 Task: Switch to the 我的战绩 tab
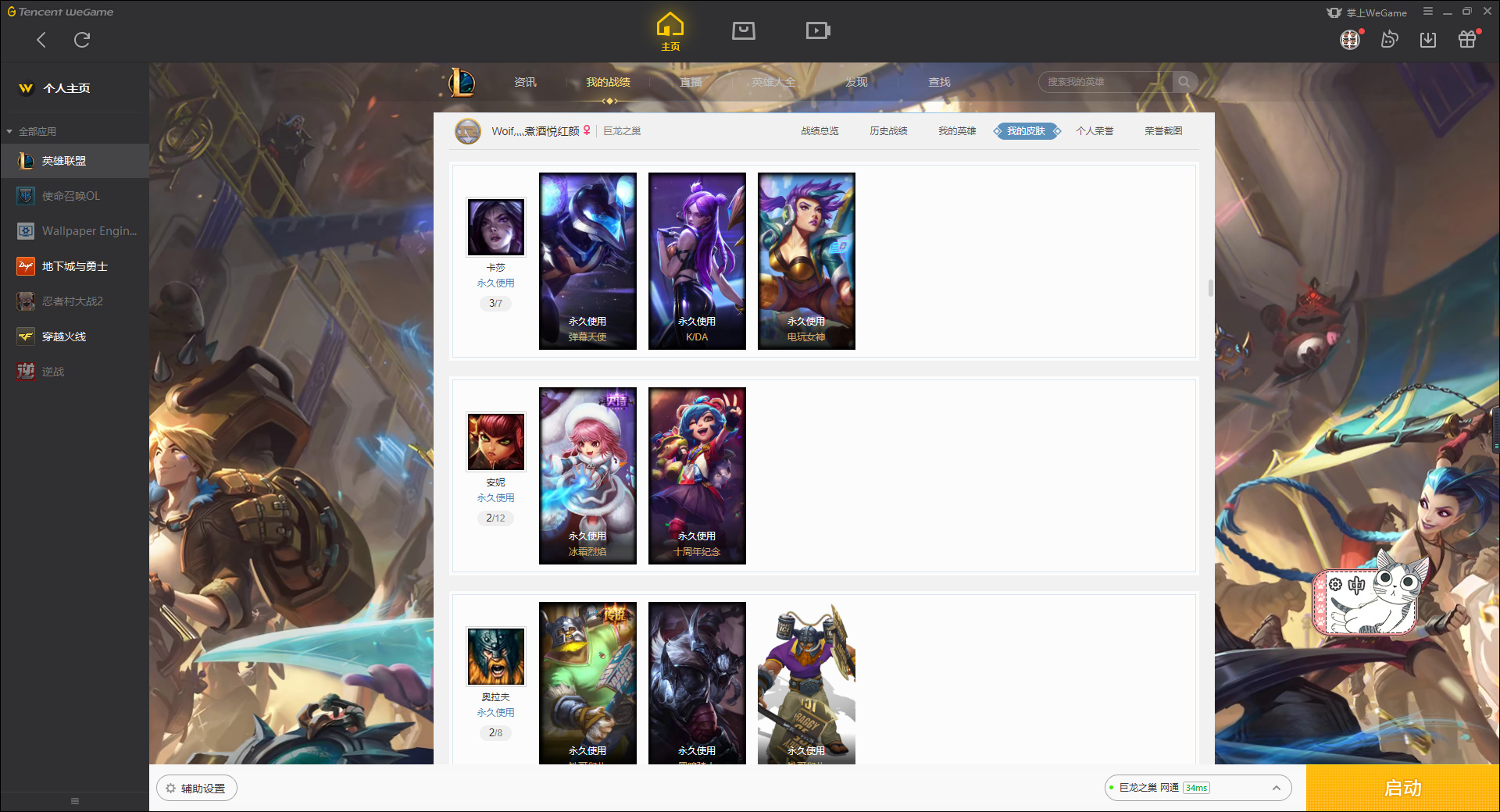(608, 82)
